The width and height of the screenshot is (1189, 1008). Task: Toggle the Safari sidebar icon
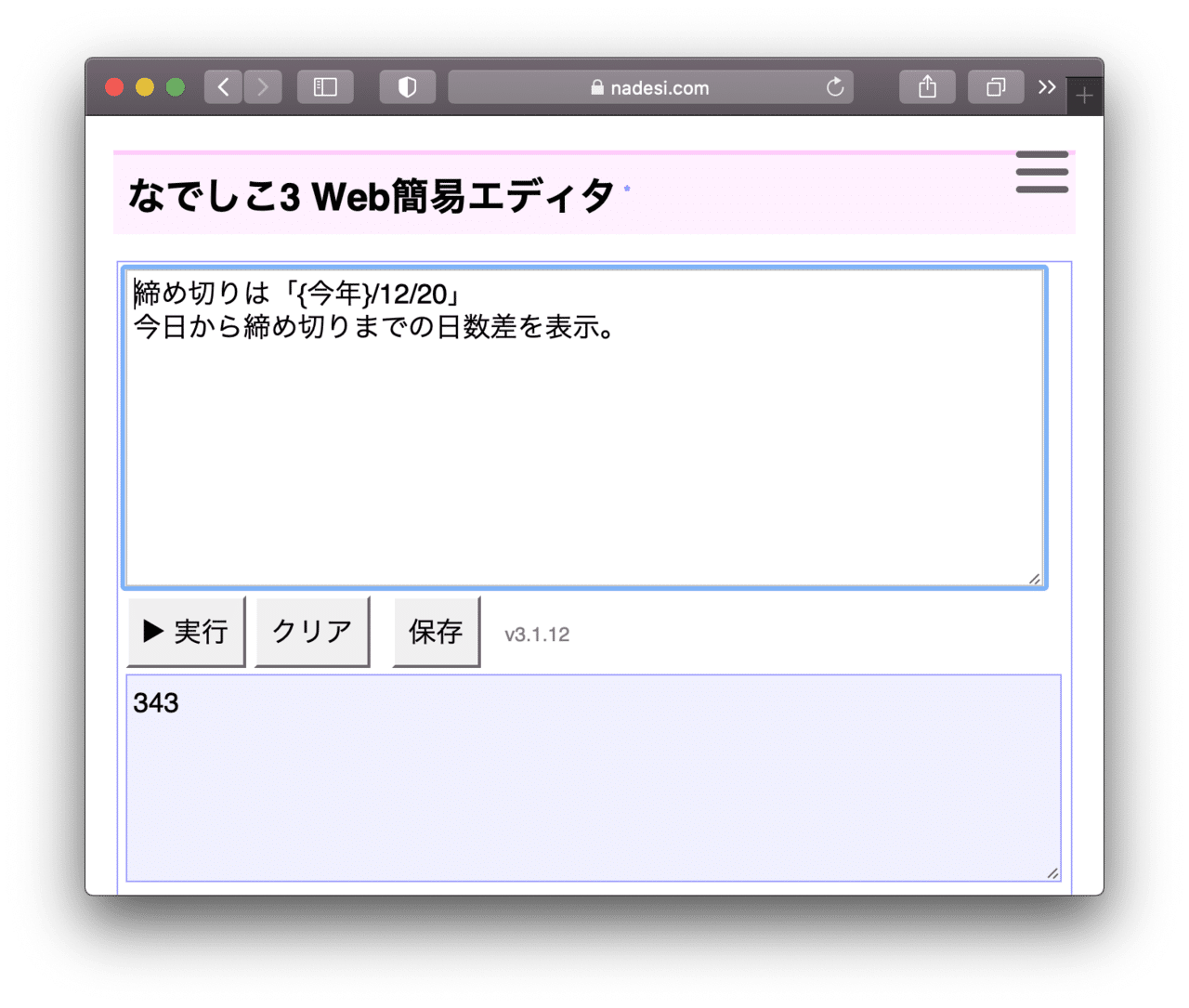[x=325, y=87]
